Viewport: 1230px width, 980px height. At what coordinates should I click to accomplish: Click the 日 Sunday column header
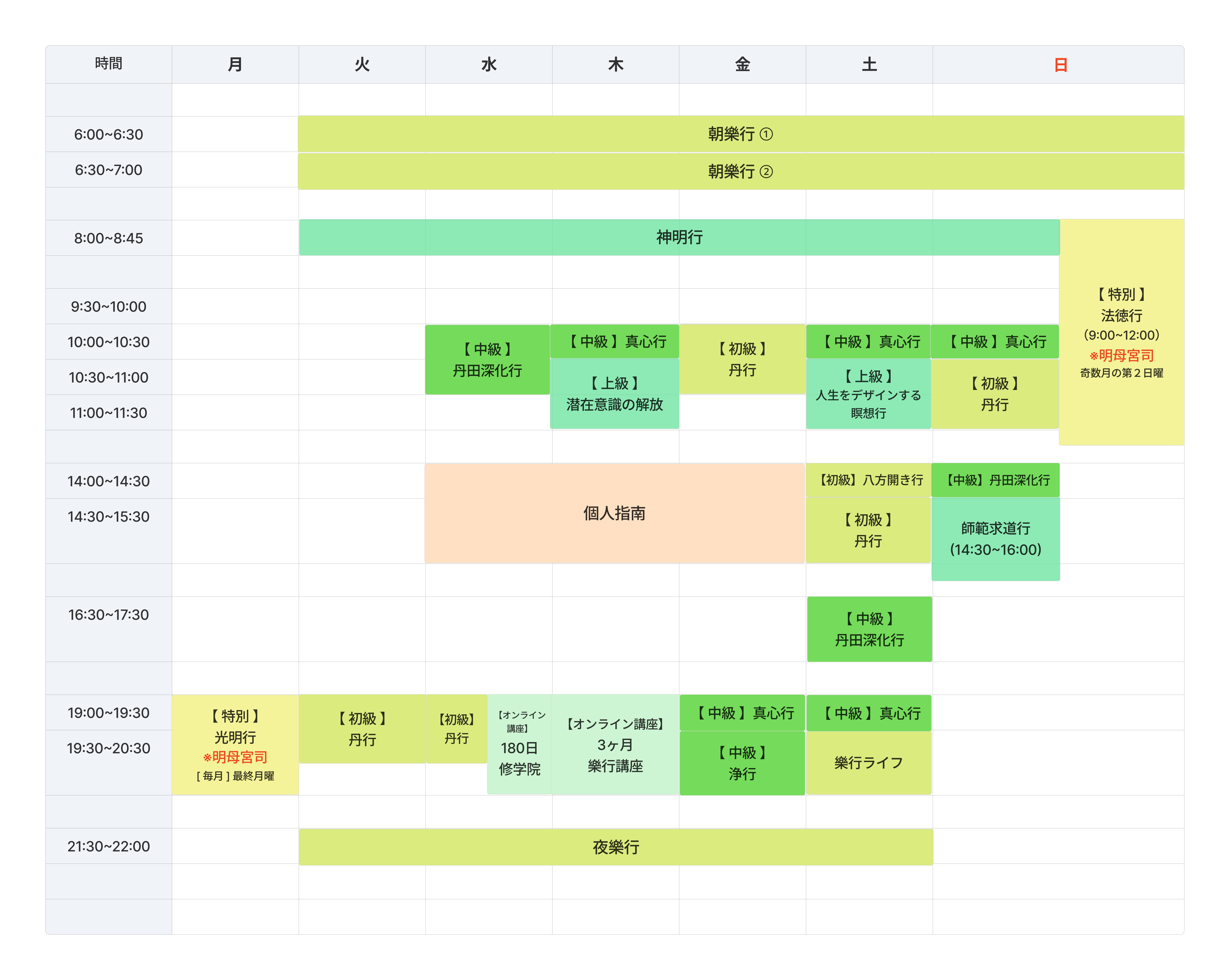click(1060, 64)
